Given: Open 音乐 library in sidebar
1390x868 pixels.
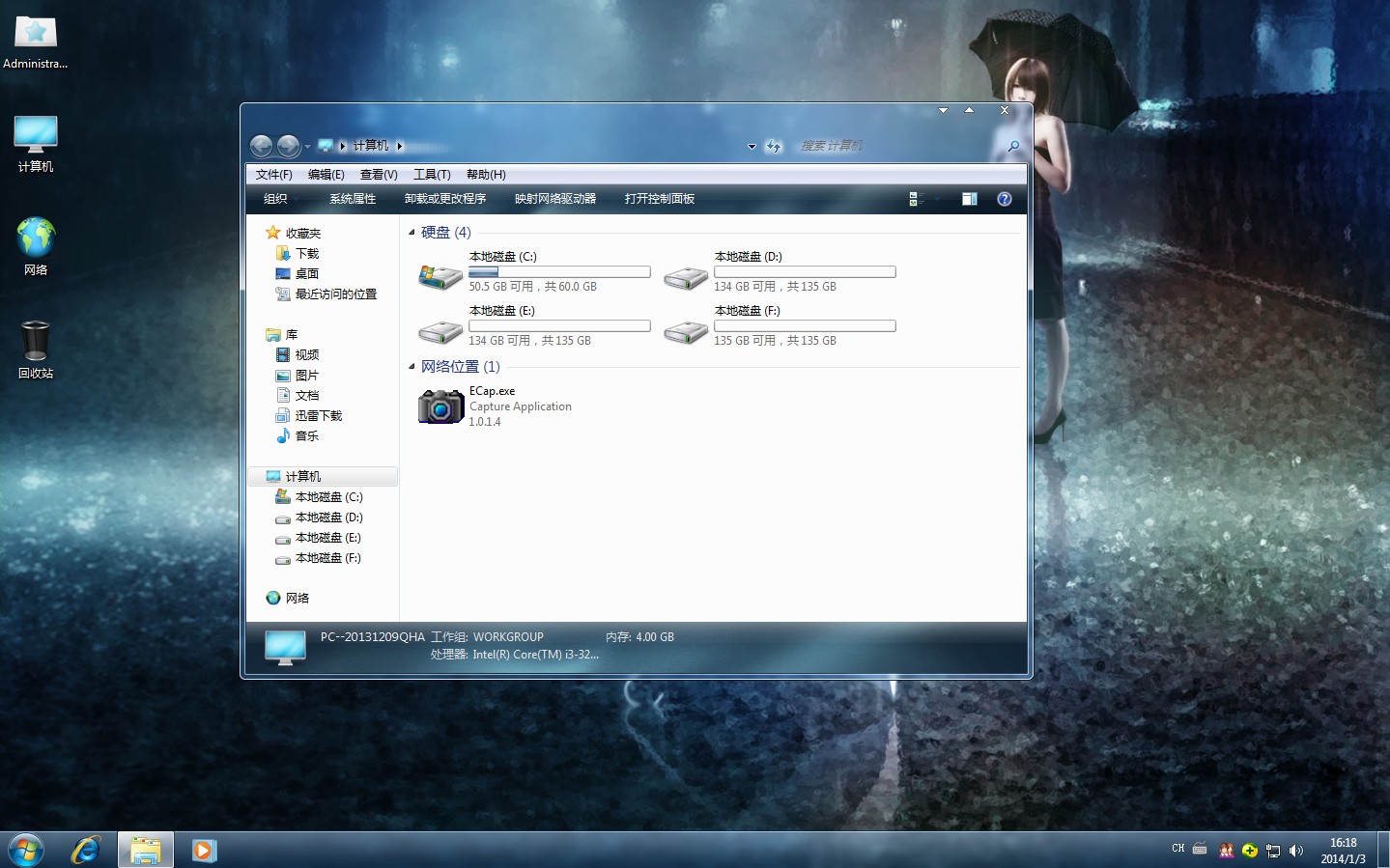Looking at the screenshot, I should coord(298,435).
